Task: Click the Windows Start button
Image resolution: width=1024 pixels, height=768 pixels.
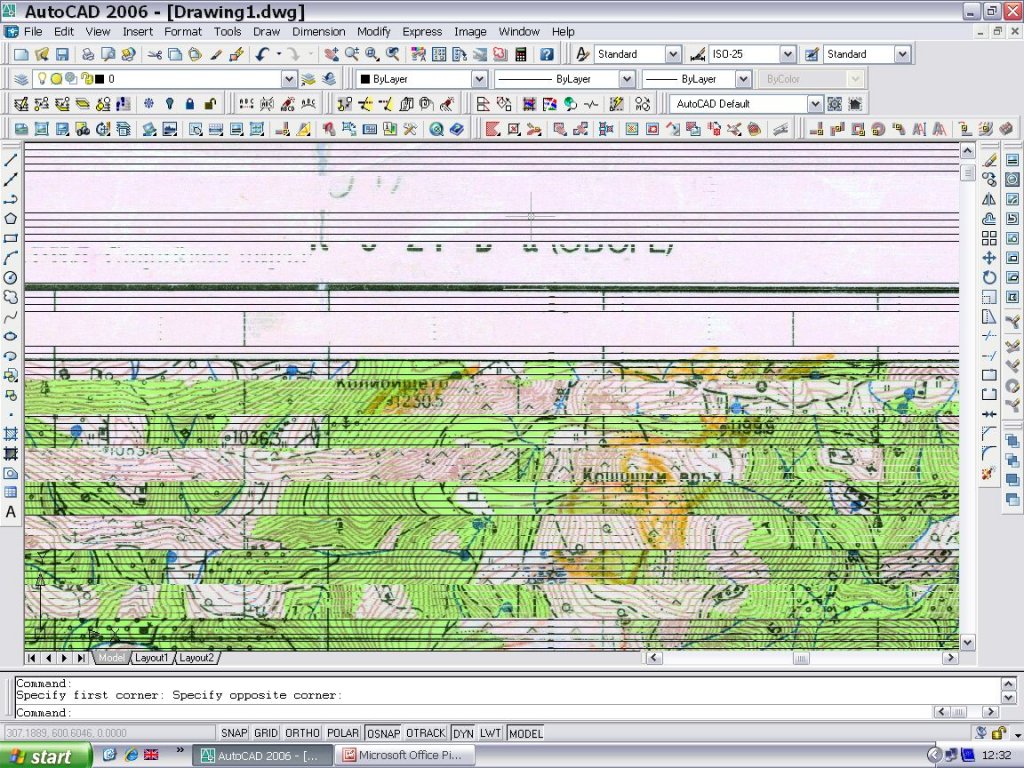Action: pyautogui.click(x=46, y=756)
